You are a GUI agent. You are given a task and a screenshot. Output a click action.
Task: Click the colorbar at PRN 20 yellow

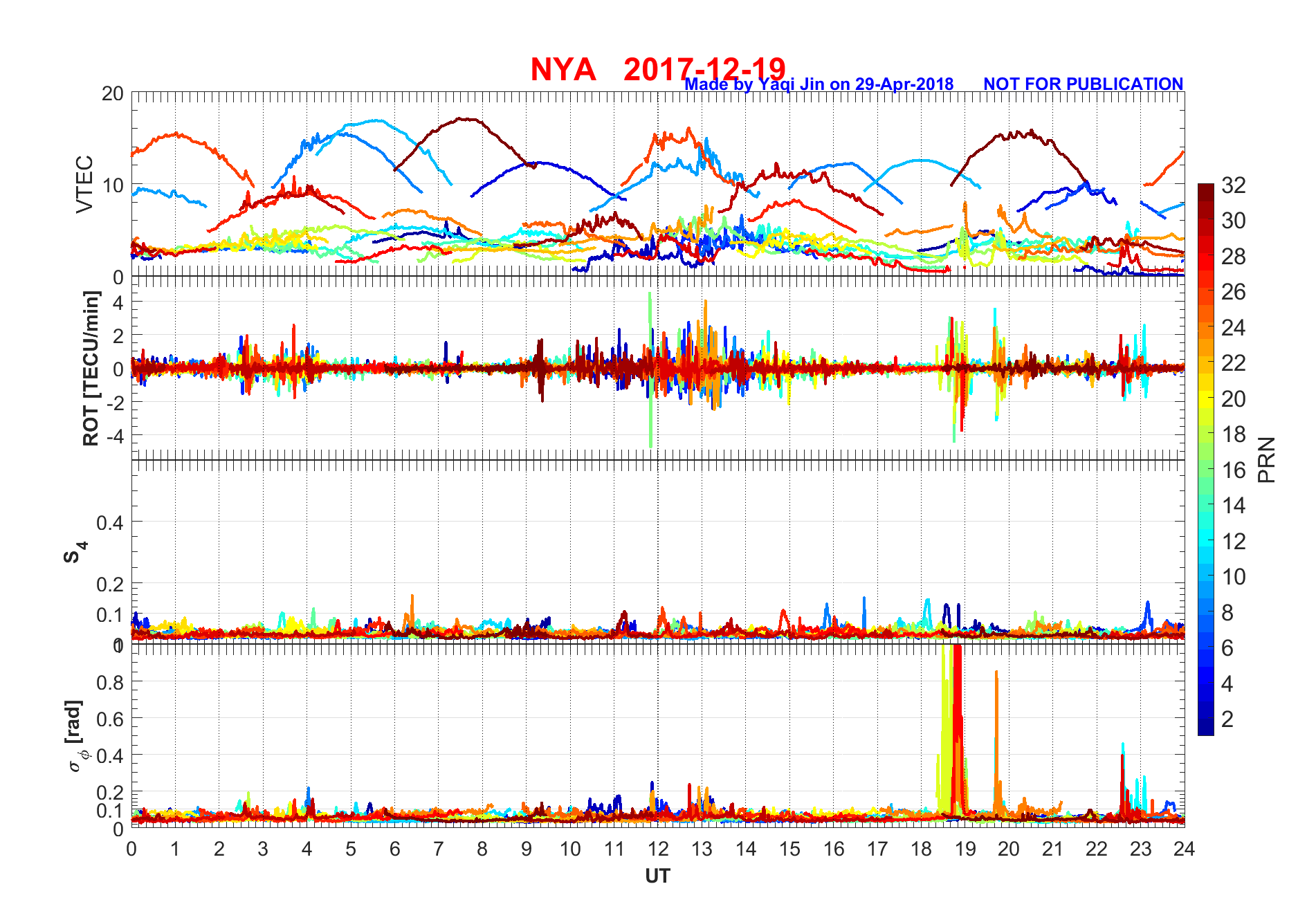(x=1206, y=398)
